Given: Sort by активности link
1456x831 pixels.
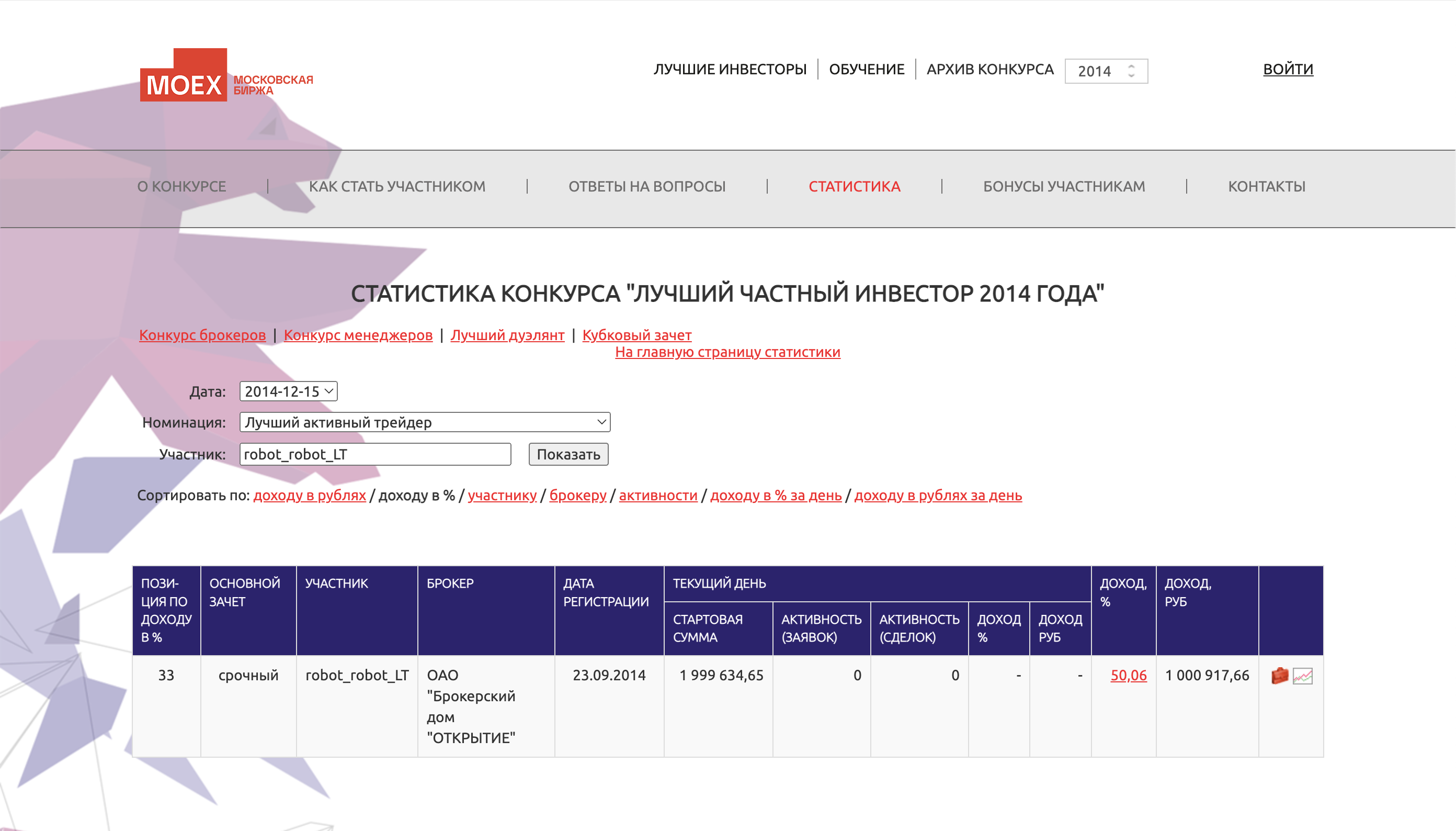Looking at the screenshot, I should [x=657, y=495].
